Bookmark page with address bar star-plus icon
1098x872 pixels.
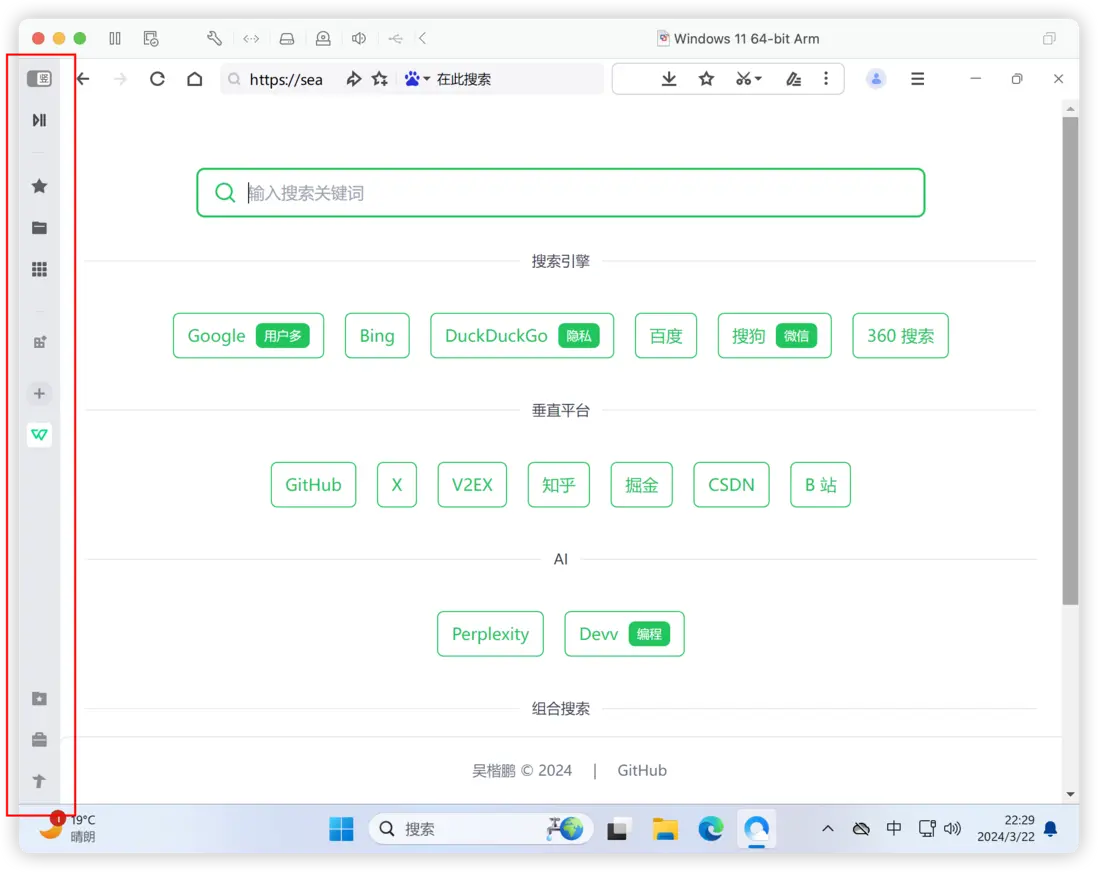tap(380, 79)
